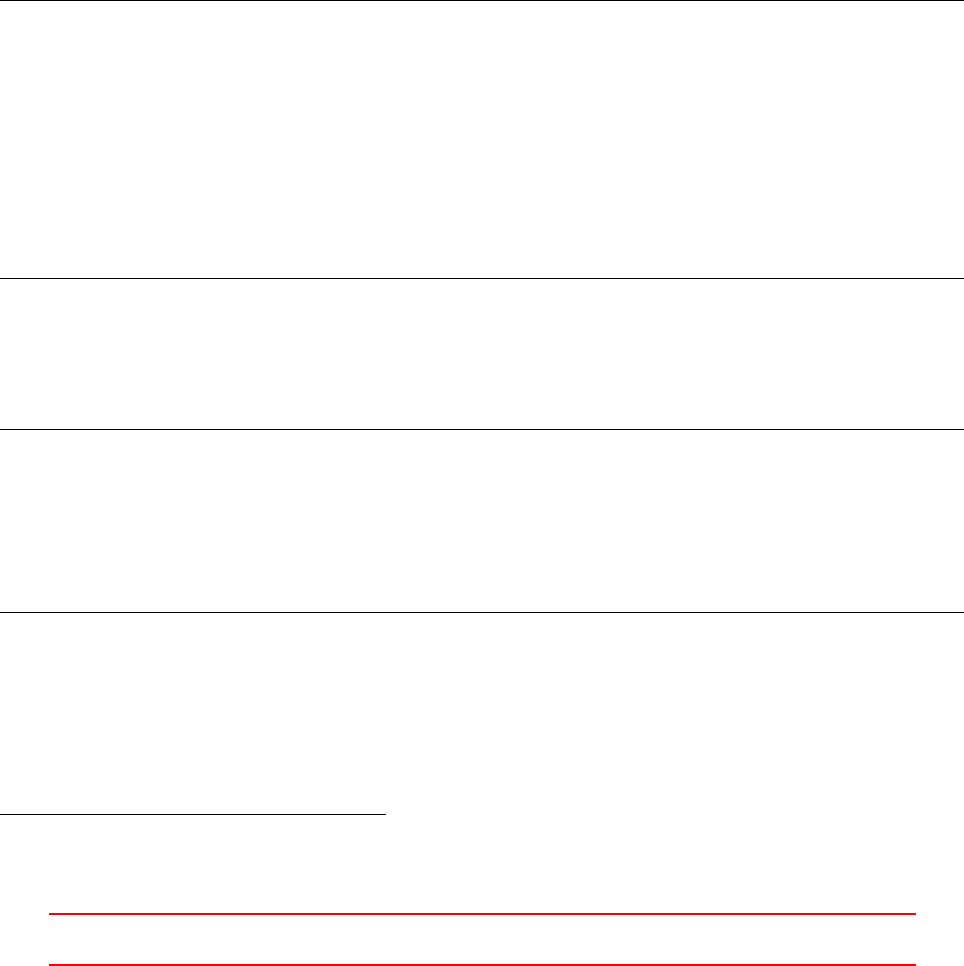964x966 pixels.
Task: Click the left end of the upper red line
Action: (x=50, y=914)
